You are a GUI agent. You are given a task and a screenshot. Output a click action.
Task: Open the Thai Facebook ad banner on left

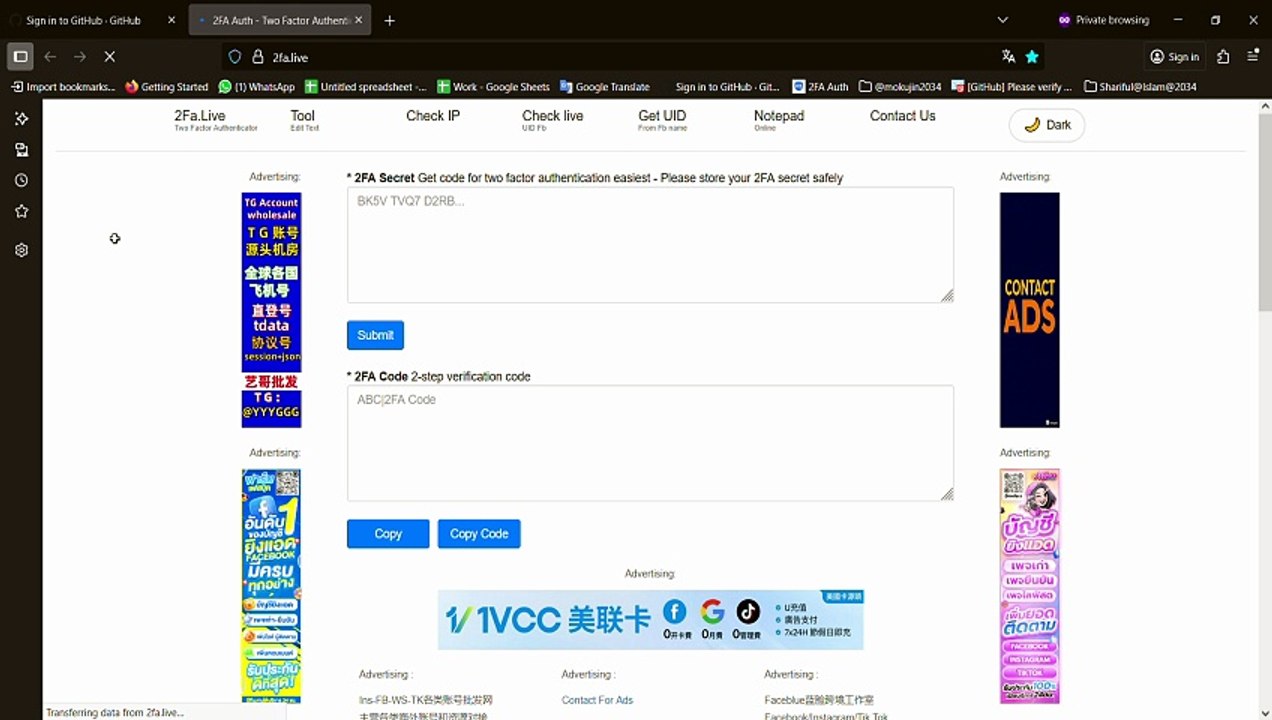271,586
